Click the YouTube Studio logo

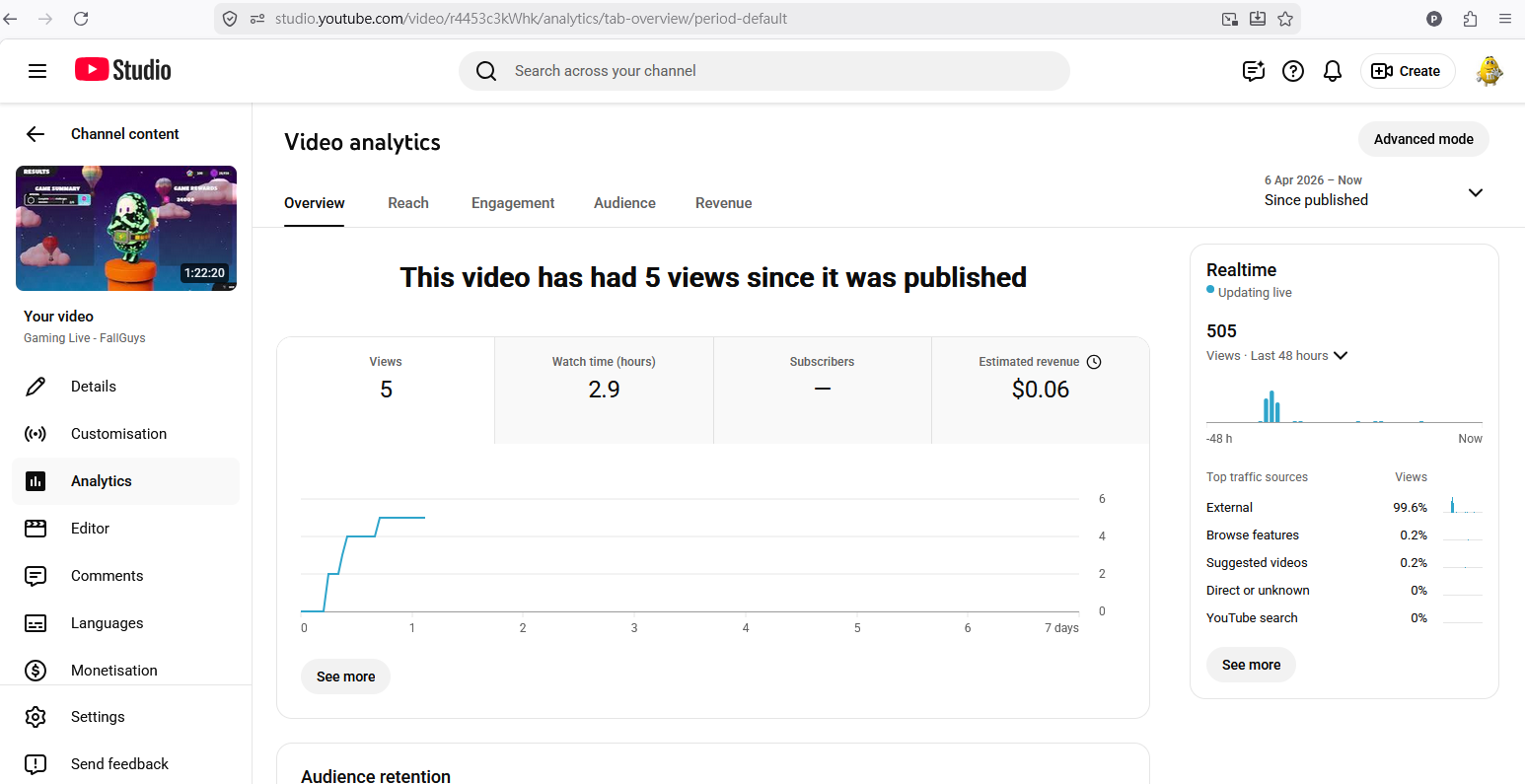tap(123, 70)
